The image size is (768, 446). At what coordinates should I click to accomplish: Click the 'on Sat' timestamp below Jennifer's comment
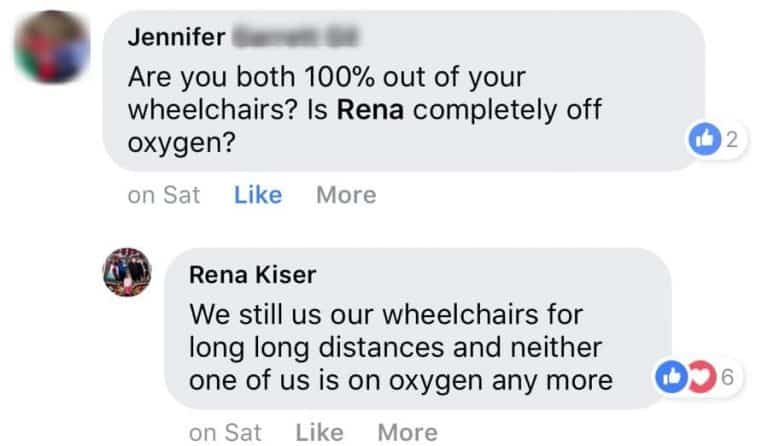click(164, 195)
